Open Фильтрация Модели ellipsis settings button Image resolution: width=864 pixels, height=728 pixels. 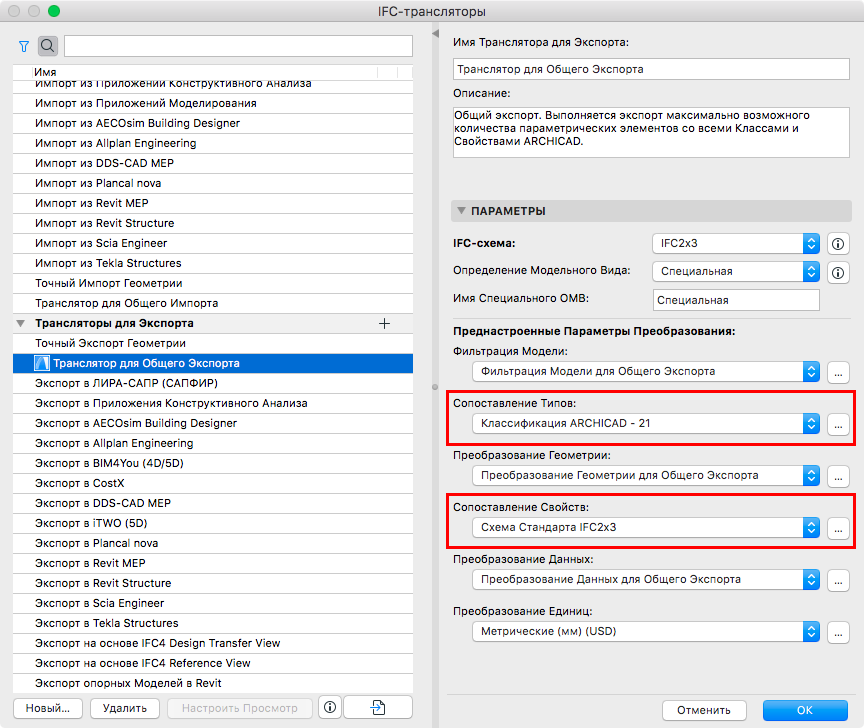click(838, 373)
